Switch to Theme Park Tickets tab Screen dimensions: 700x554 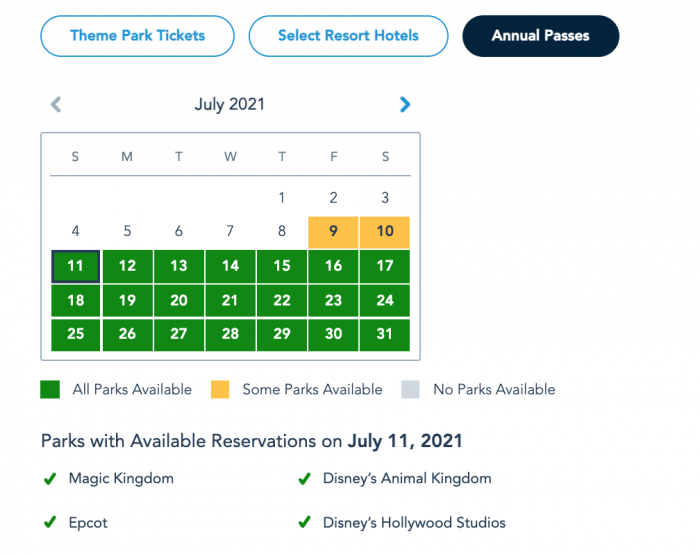pos(137,36)
